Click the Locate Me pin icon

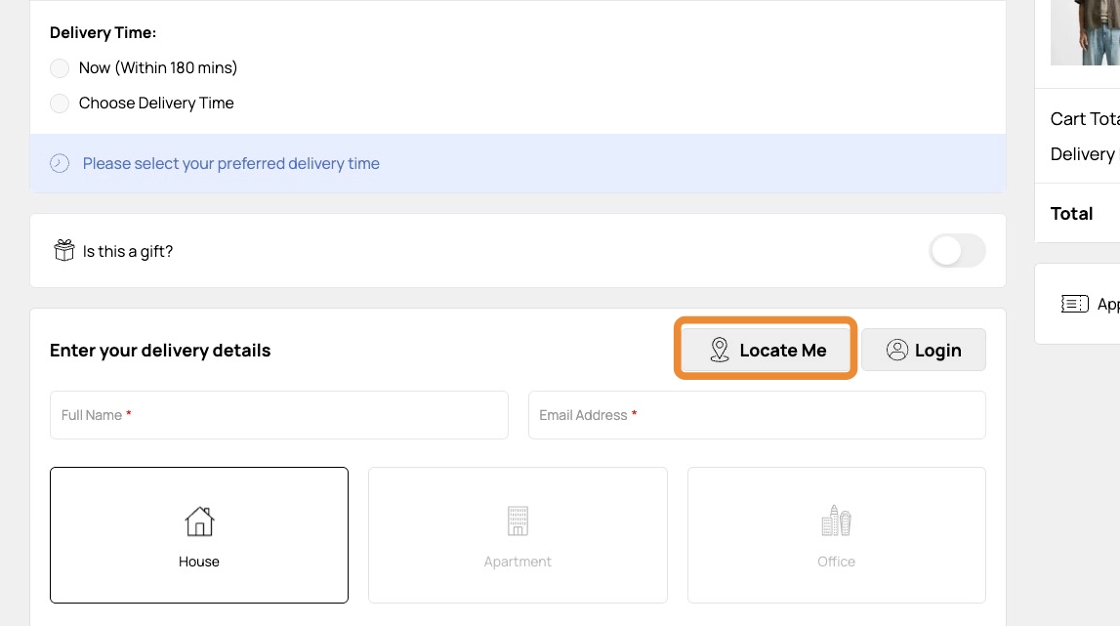719,350
